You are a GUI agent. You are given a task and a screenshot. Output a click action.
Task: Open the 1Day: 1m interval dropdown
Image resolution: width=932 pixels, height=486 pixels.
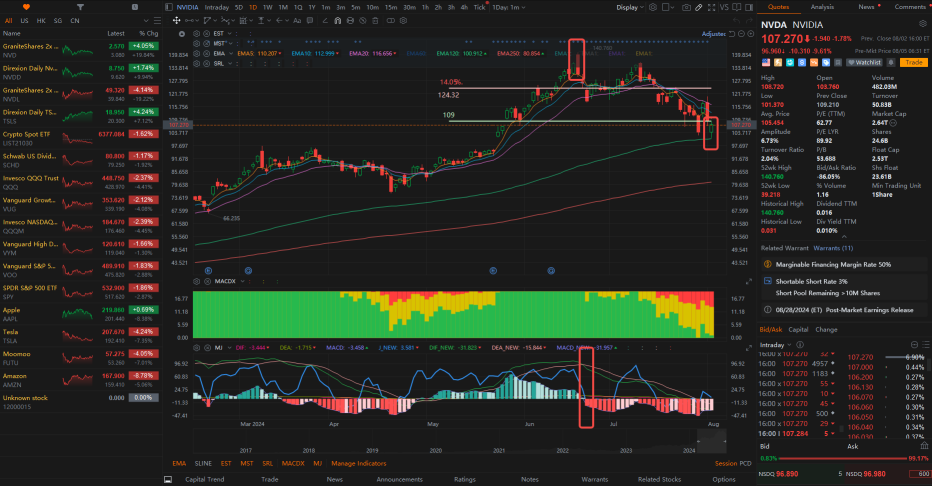click(509, 7)
